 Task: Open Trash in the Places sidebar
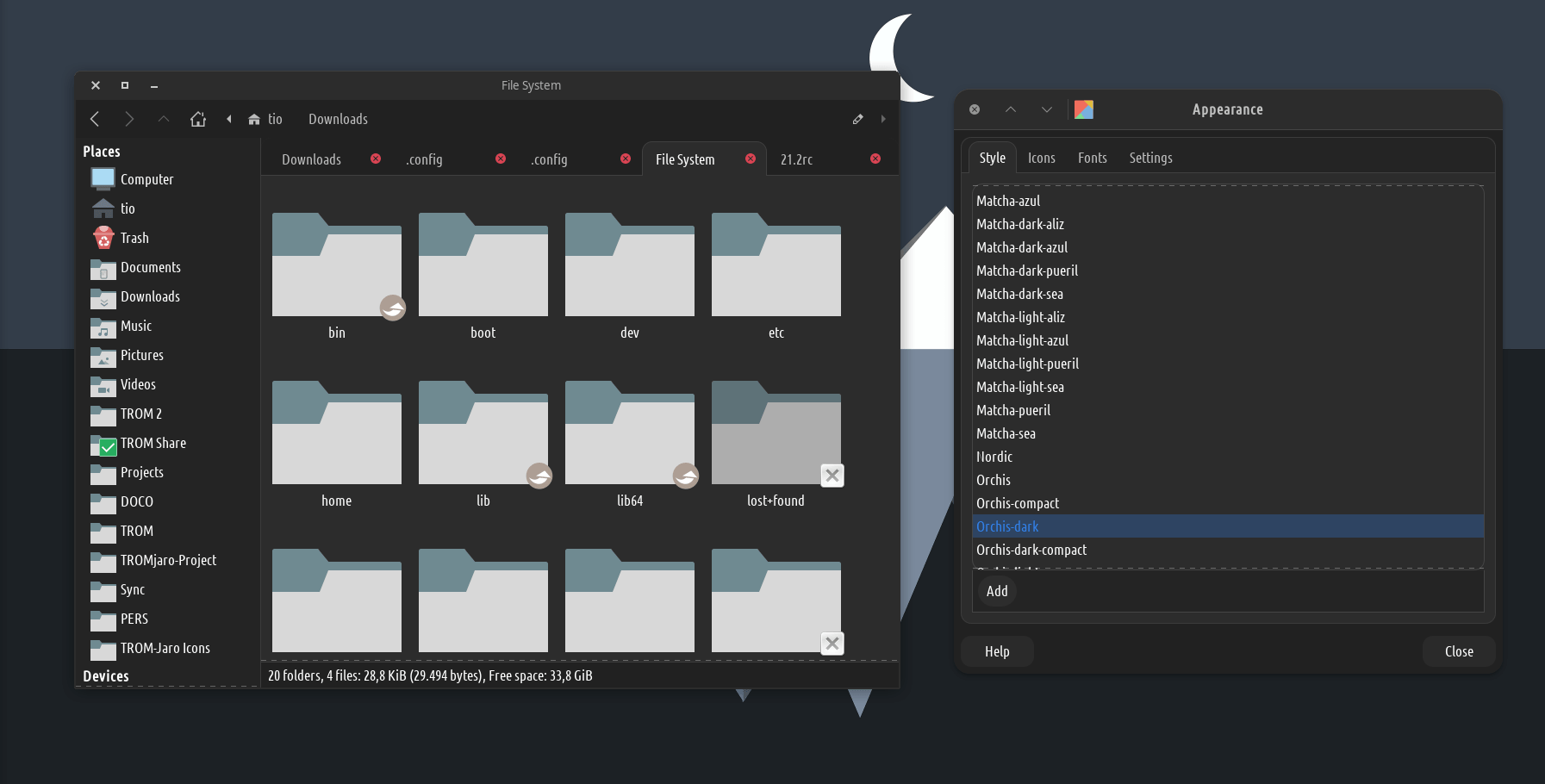tap(134, 238)
